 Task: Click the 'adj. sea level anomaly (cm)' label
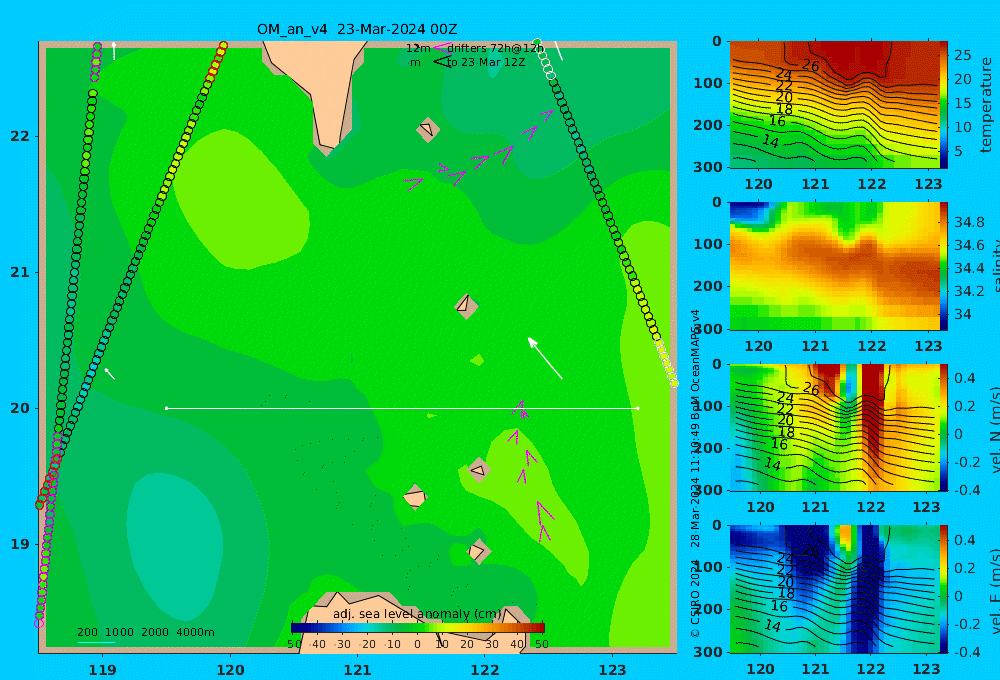(x=417, y=614)
